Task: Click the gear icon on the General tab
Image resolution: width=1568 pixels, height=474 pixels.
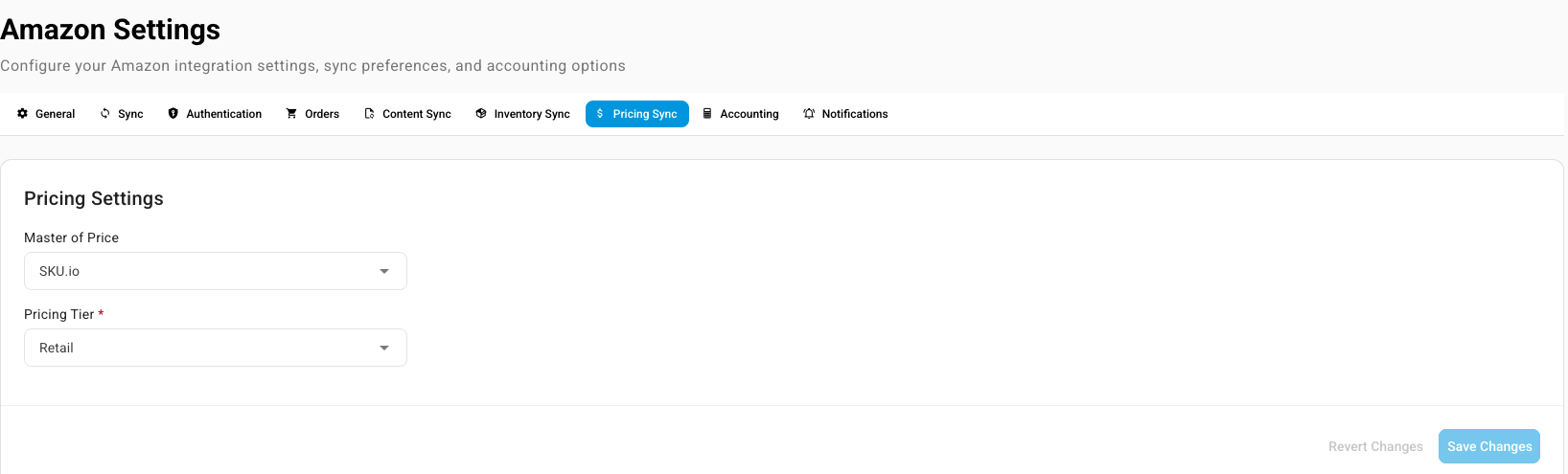Action: tap(22, 113)
